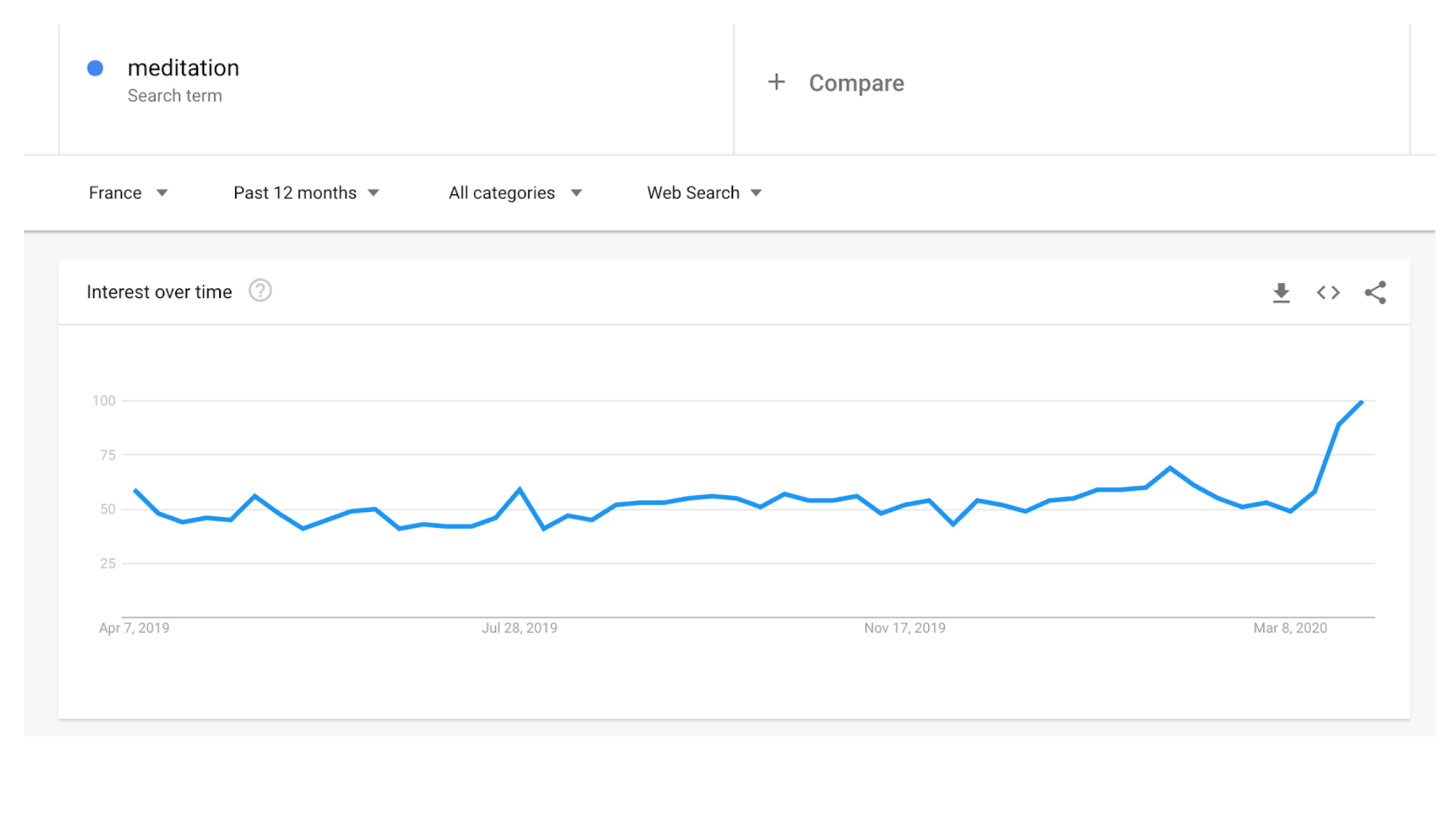The height and width of the screenshot is (819, 1456).
Task: Open the Past 12 months time range
Action: [306, 193]
